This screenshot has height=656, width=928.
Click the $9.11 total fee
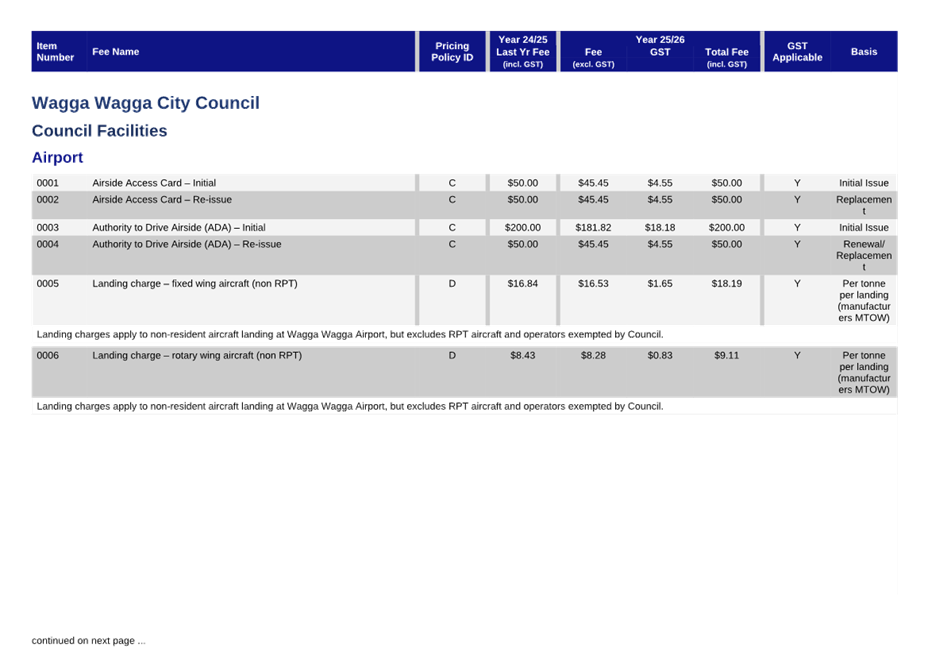click(727, 355)
